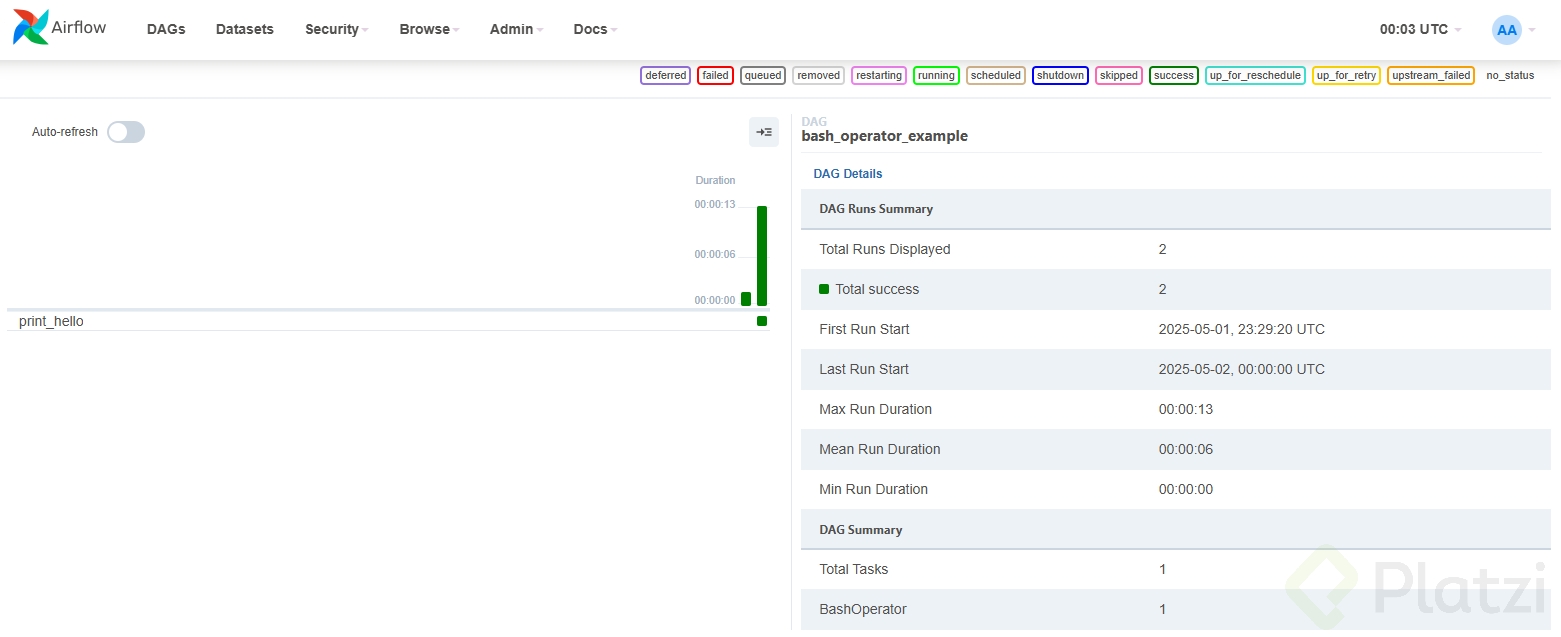Click the success status legend badge
This screenshot has width=1561, height=637.
(x=1173, y=75)
